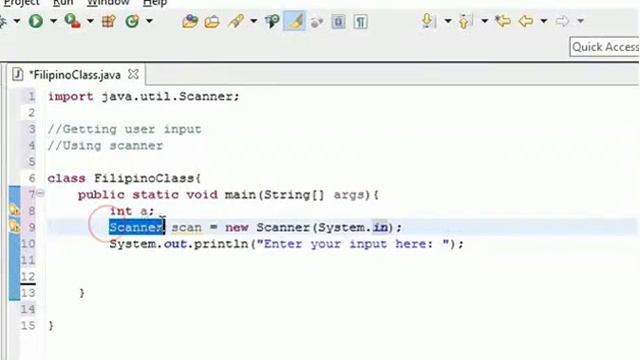This screenshot has height=360, width=640.
Task: Click the Run Last Tool icon with red toolbox
Action: 72,21
